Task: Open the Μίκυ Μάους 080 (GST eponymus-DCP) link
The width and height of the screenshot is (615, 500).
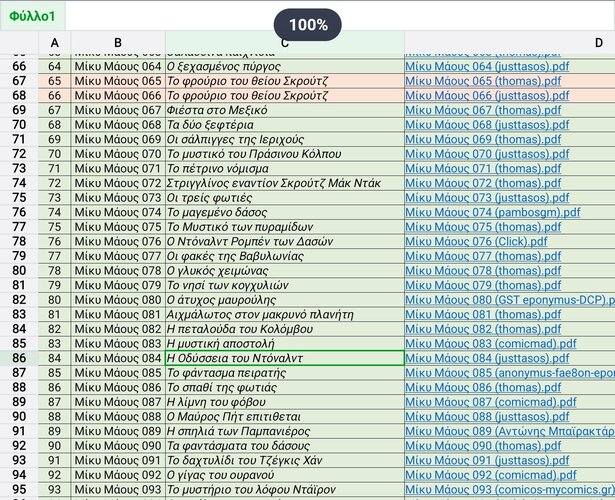Action: (509, 299)
